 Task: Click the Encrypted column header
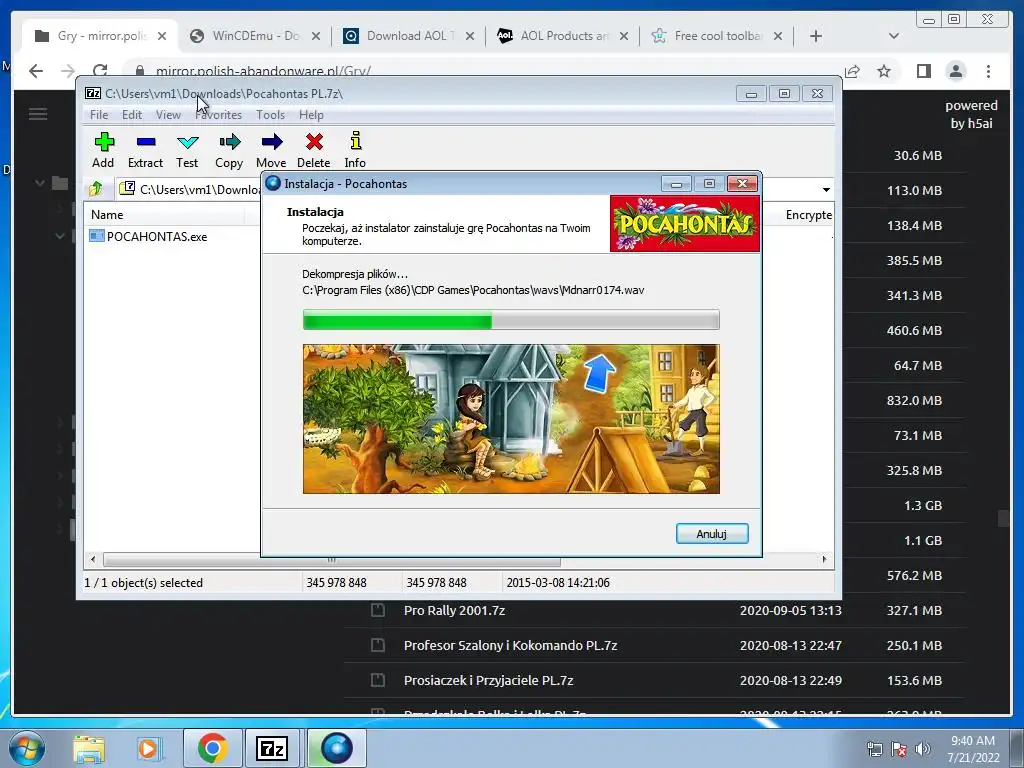pos(808,215)
